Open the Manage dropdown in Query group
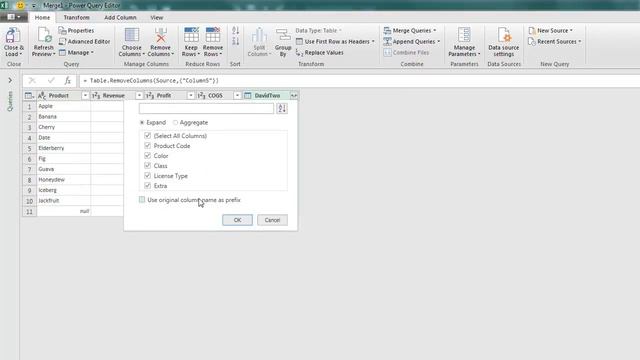This screenshot has height=360, width=640. pos(76,53)
